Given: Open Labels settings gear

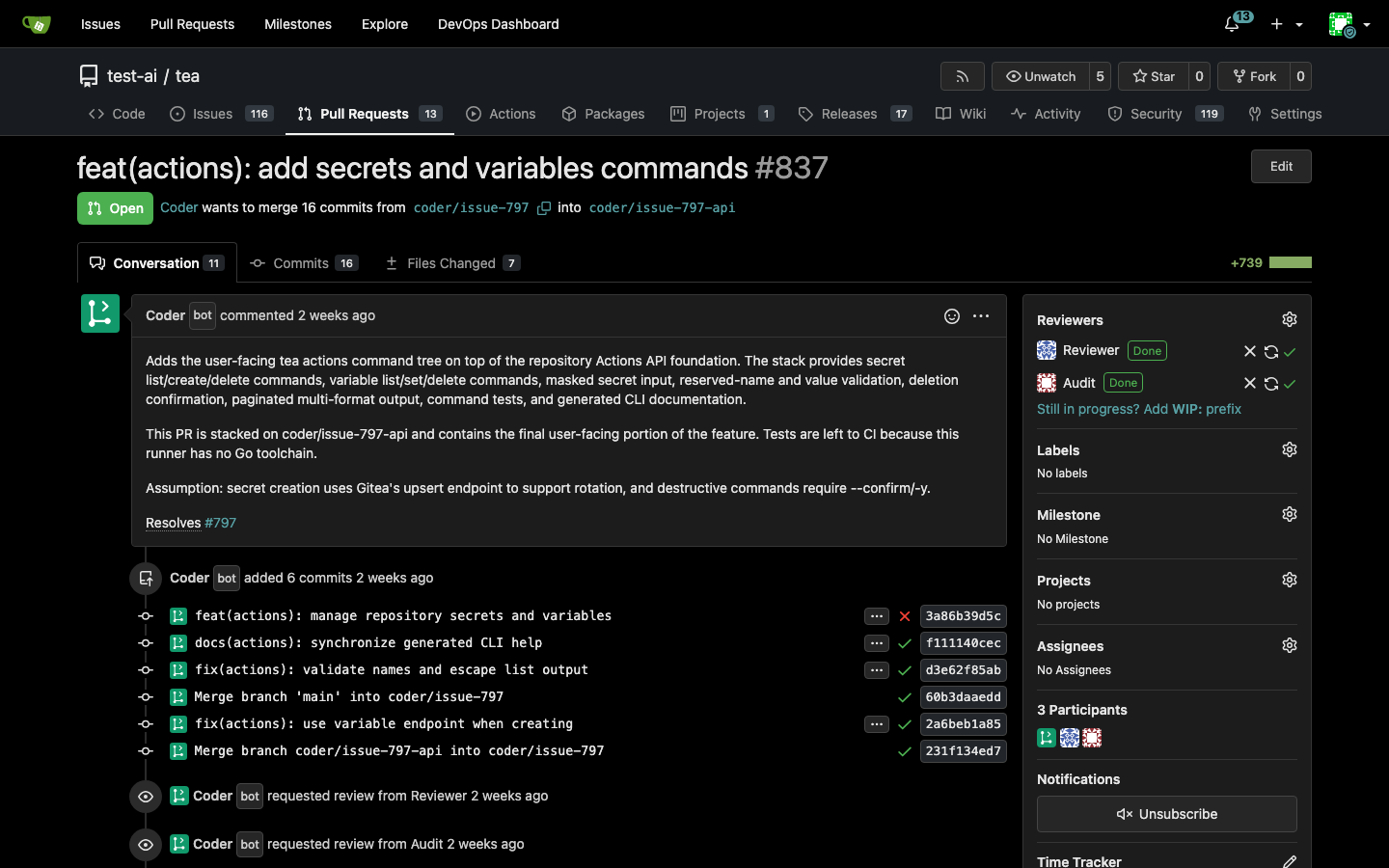Looking at the screenshot, I should [x=1290, y=449].
